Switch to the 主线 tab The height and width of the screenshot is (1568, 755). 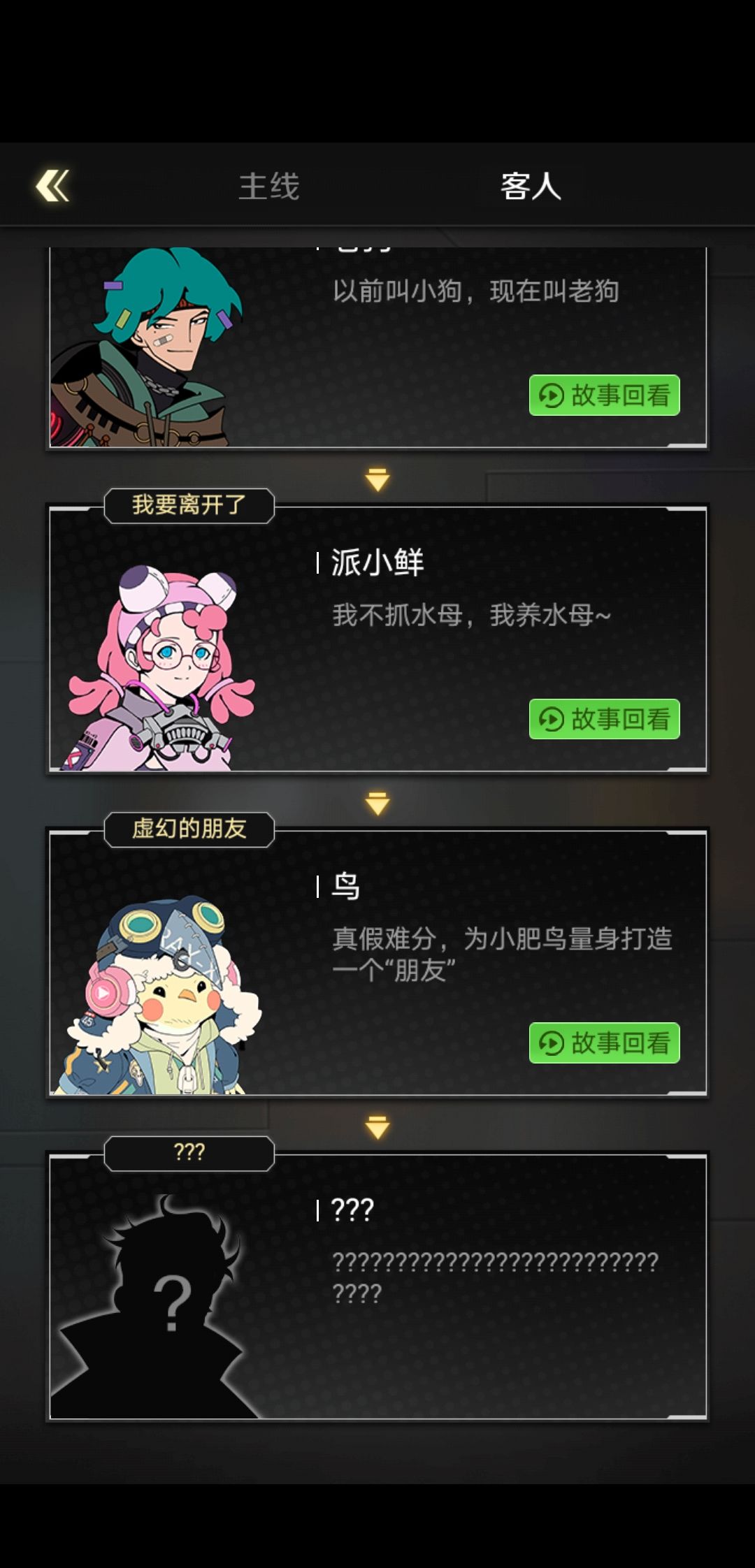[x=269, y=187]
